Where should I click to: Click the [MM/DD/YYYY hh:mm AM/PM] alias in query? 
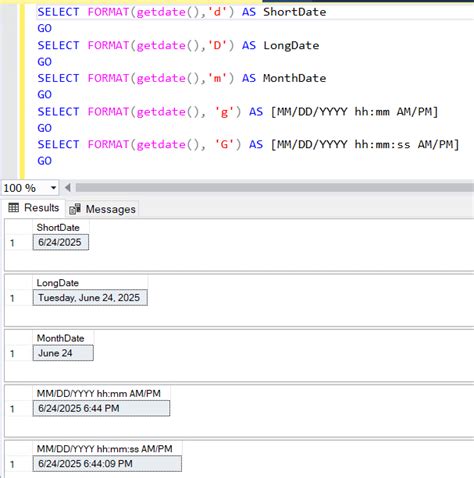[x=354, y=112]
